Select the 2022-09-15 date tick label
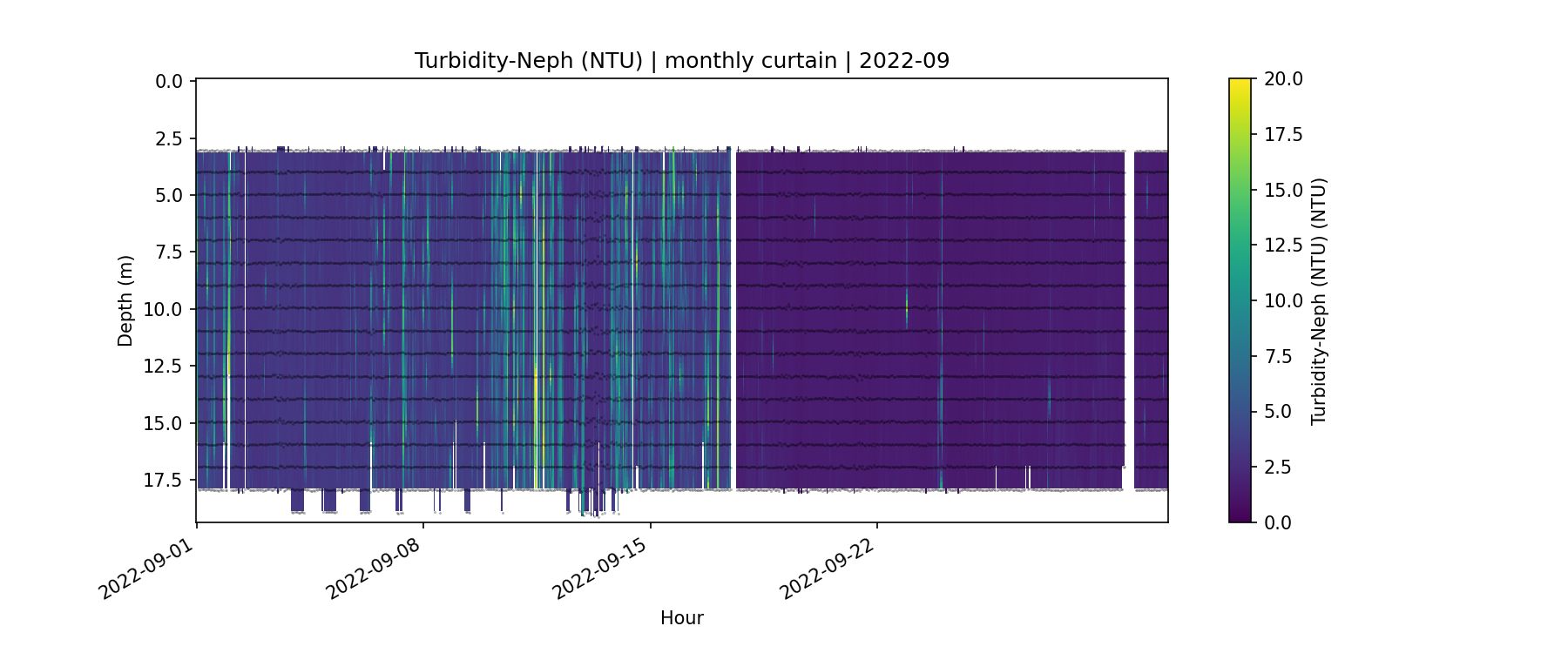Screen dimensions: 1568x653 click(x=599, y=569)
